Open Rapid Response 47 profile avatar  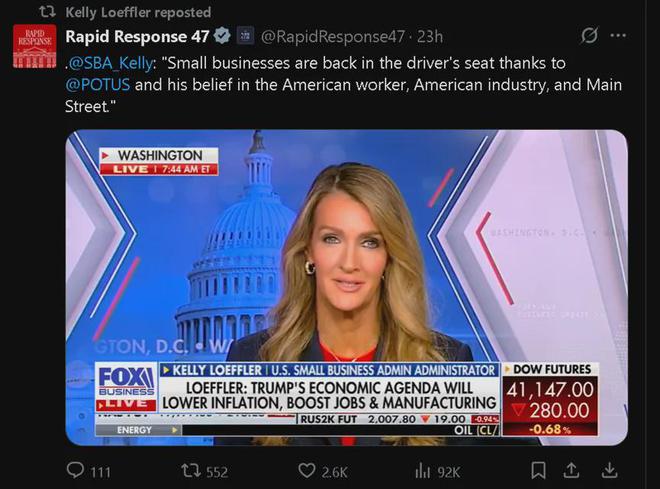pos(34,46)
